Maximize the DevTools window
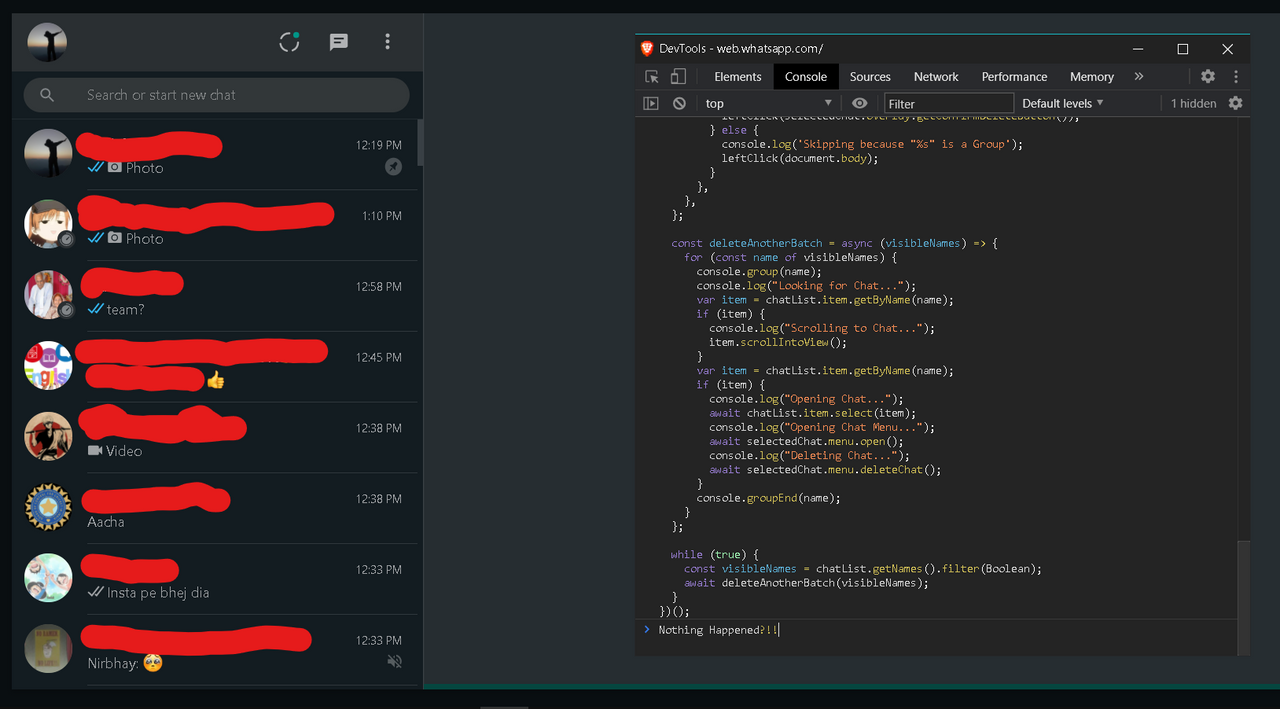 (x=1182, y=49)
